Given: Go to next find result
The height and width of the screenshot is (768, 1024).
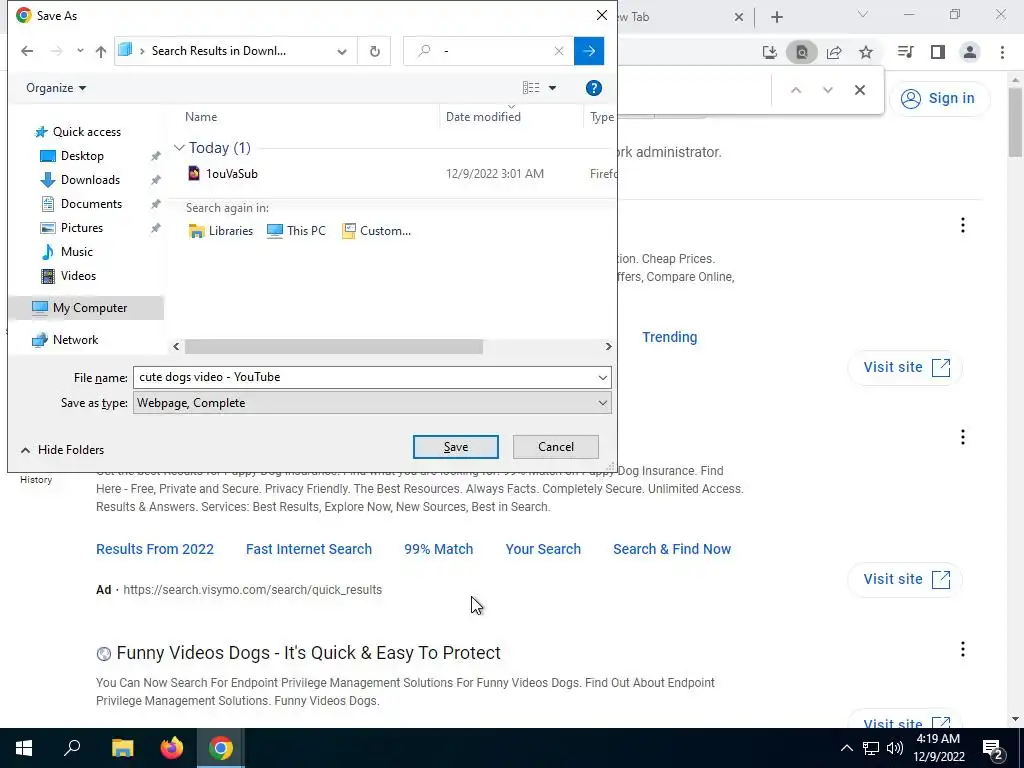Looking at the screenshot, I should tap(827, 90).
